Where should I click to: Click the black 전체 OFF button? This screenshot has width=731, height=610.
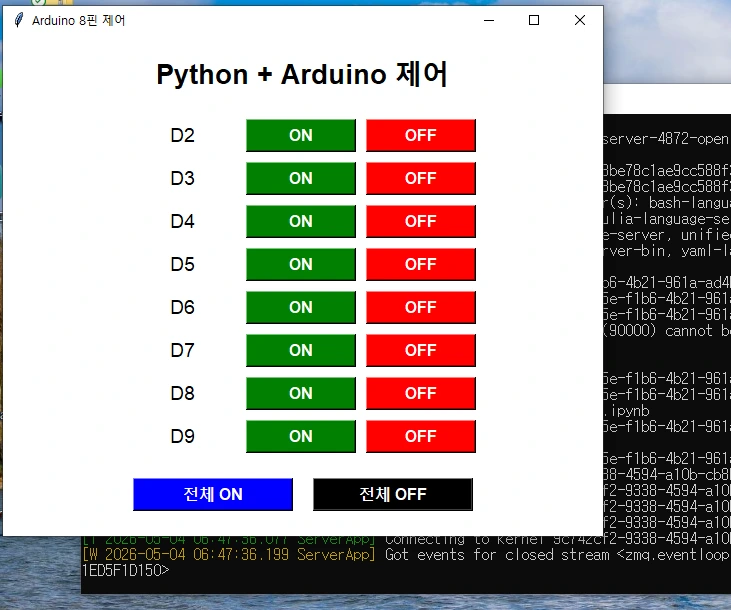pos(393,494)
